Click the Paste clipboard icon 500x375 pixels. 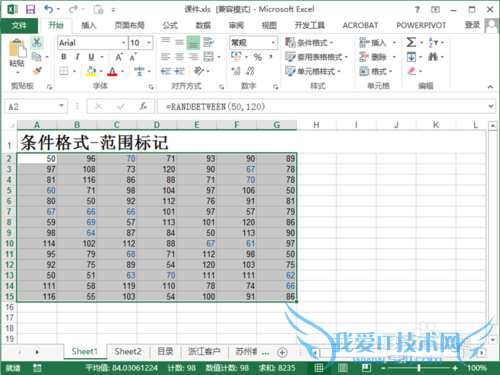(17, 48)
